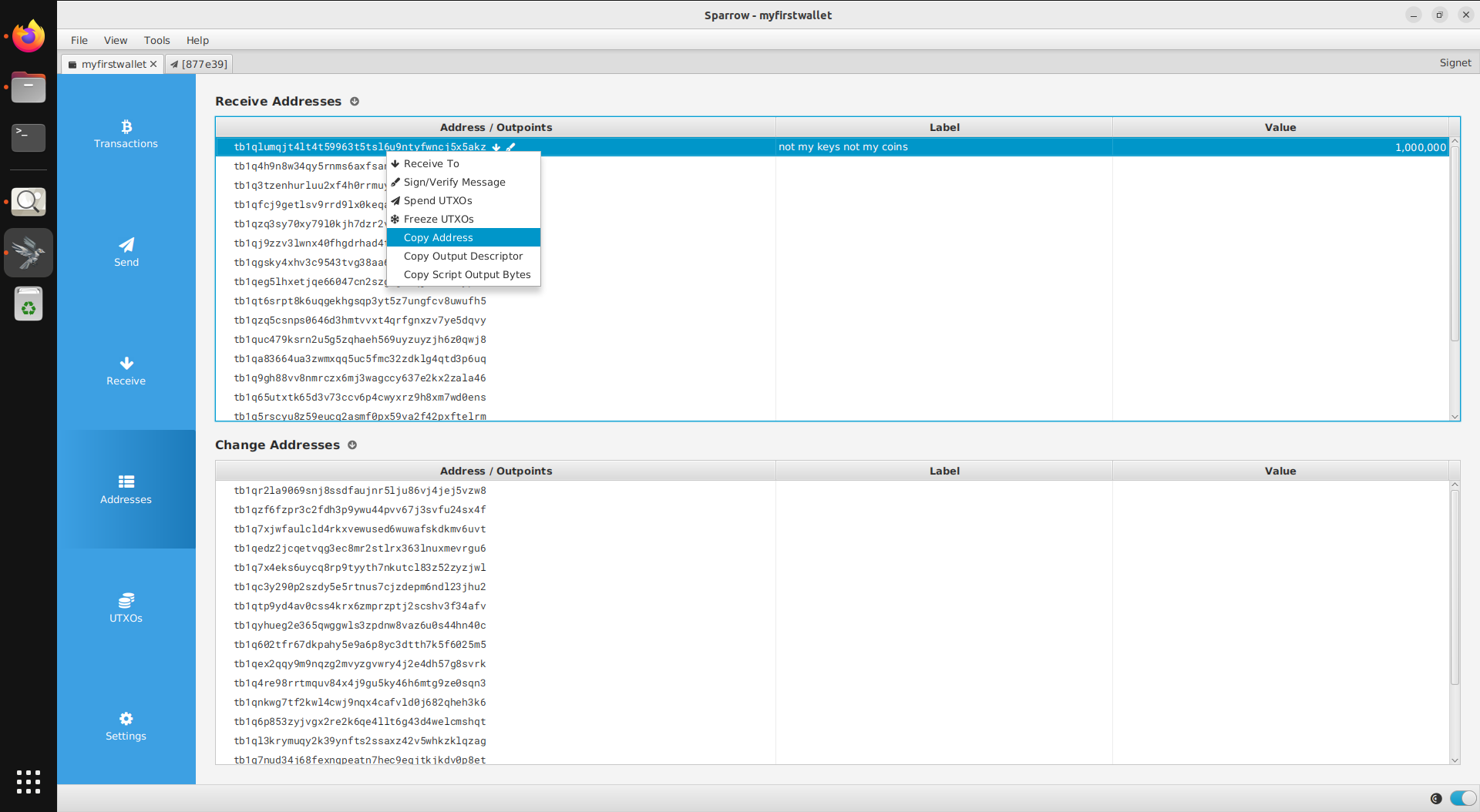The width and height of the screenshot is (1480, 812).
Task: Click the Label column header in Receive table
Action: 944,127
